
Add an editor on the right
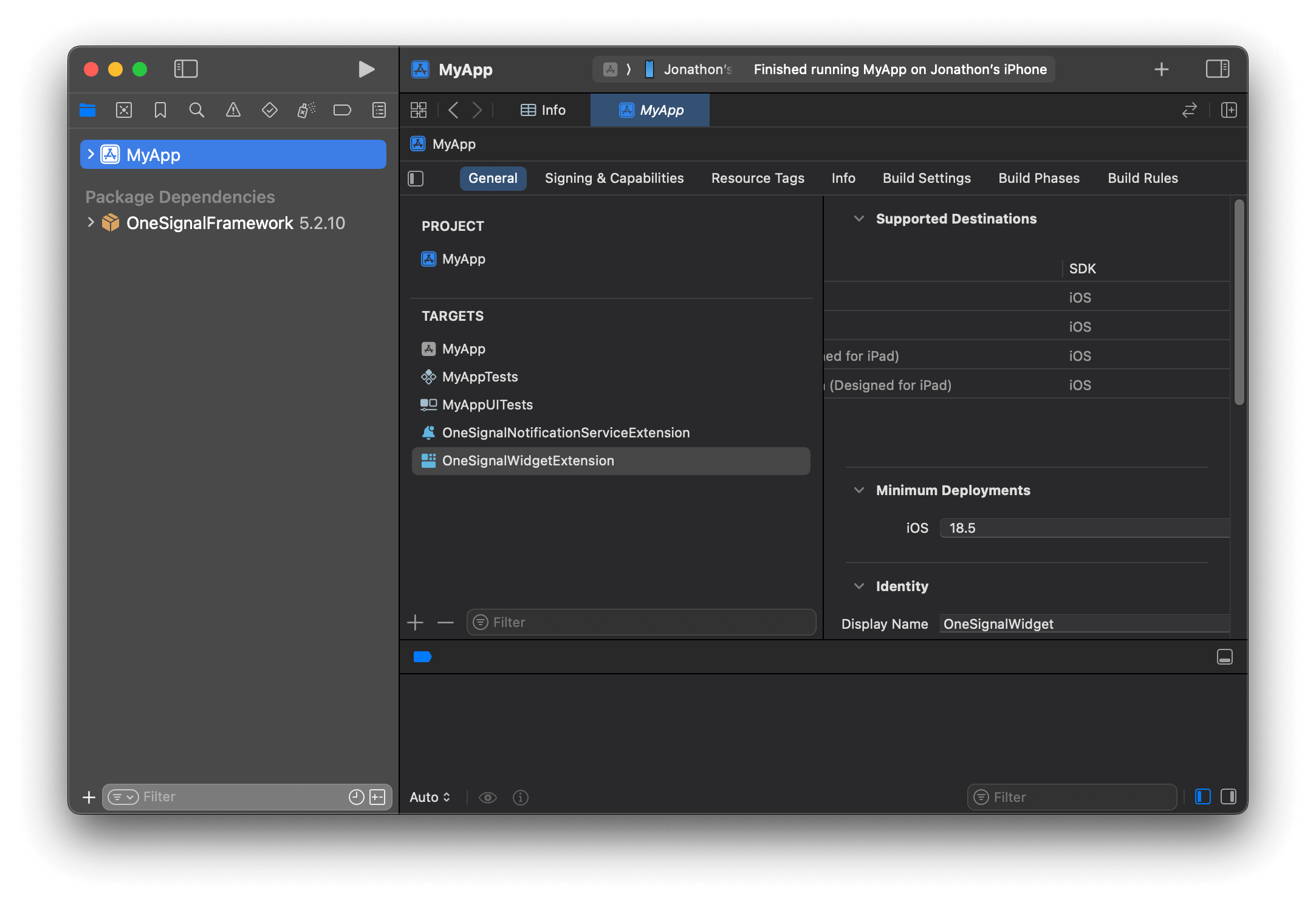pyautogui.click(x=1229, y=110)
